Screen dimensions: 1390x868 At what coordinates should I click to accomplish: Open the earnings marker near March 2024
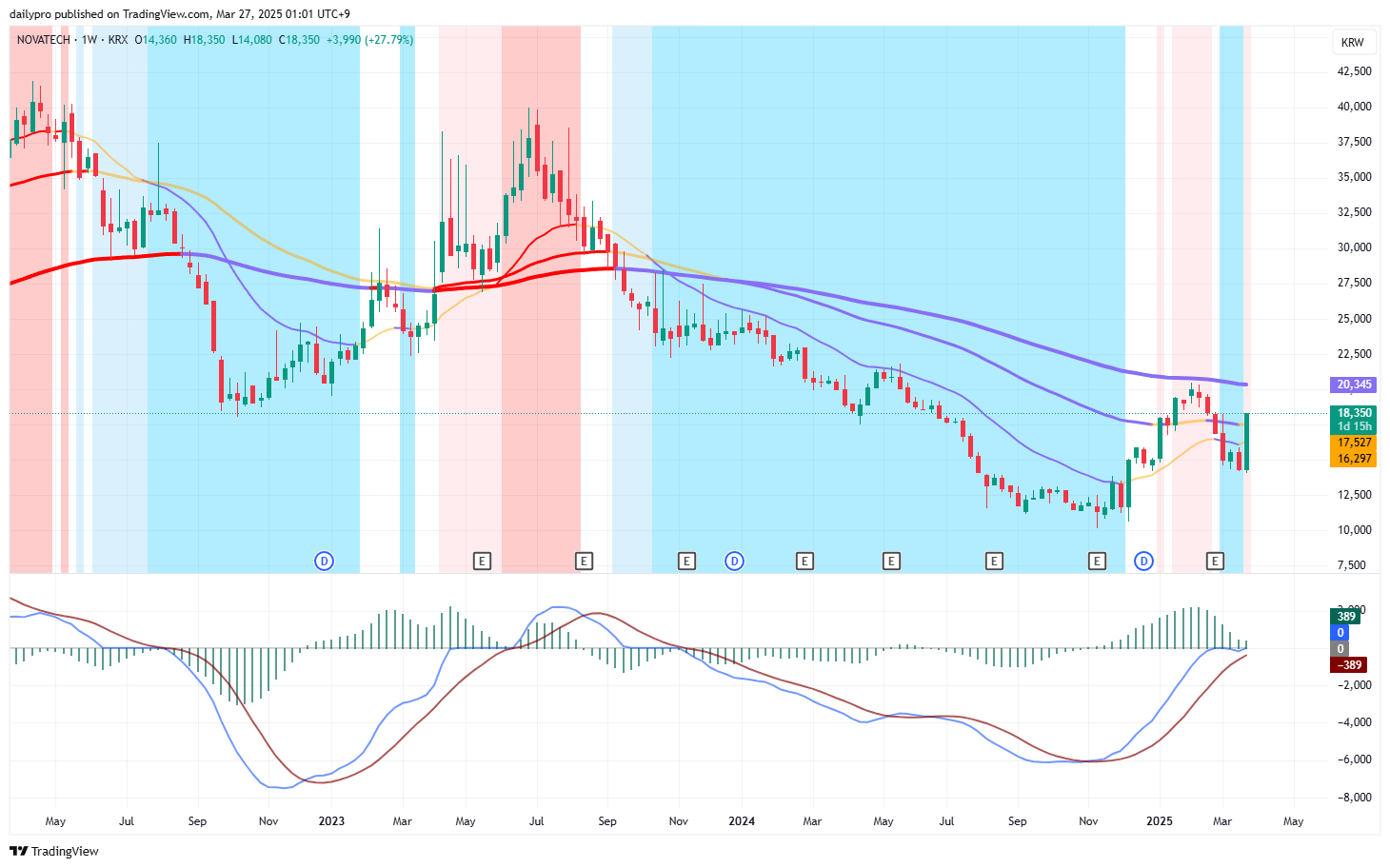pos(804,562)
